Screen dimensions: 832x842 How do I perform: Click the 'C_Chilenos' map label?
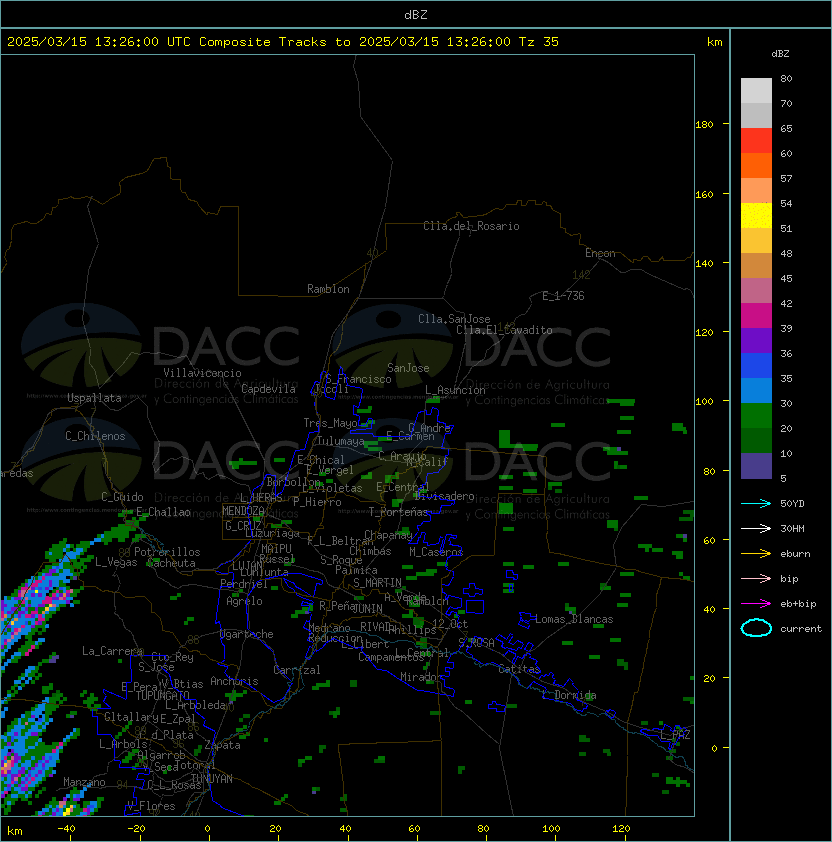click(x=95, y=437)
